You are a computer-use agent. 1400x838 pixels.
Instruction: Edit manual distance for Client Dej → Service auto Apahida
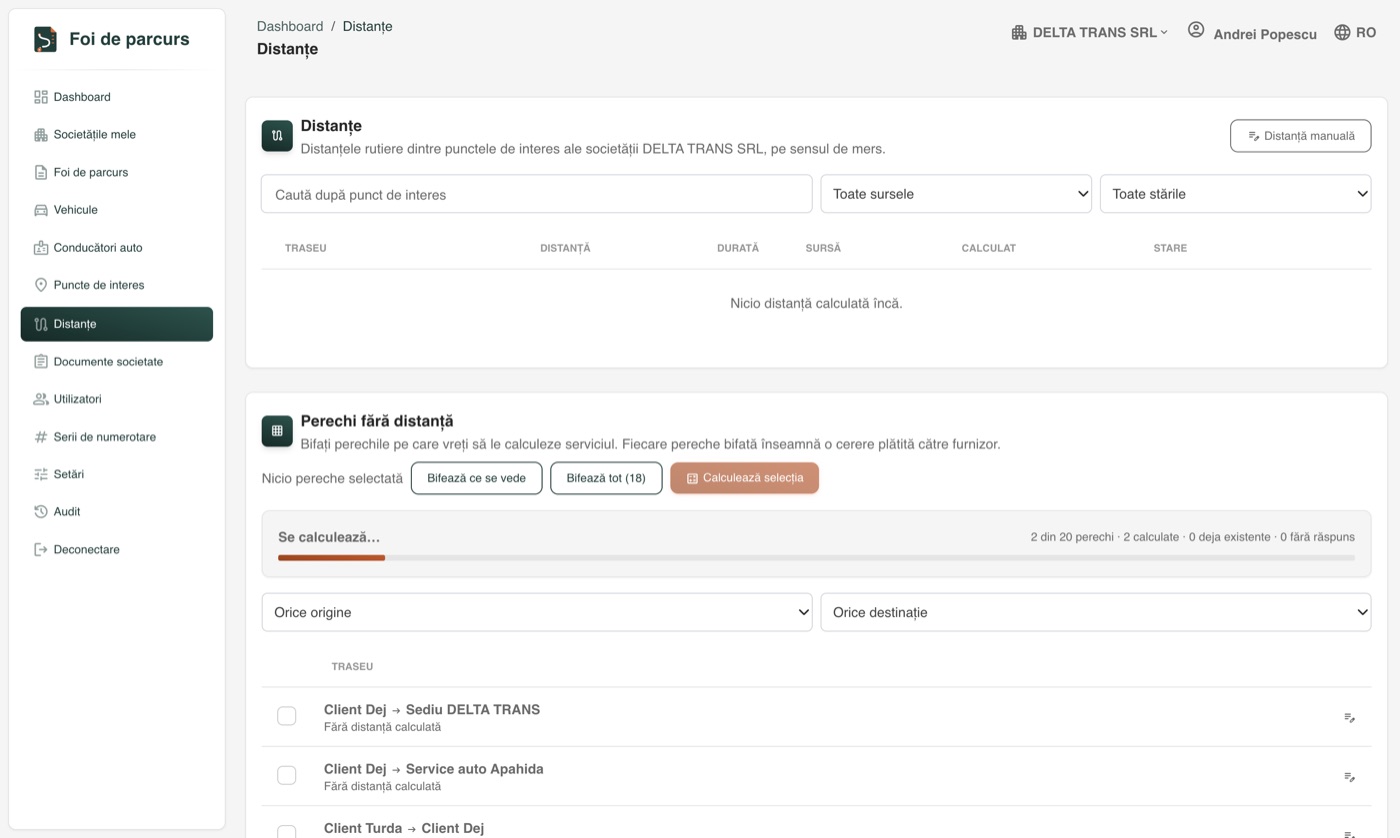(x=1349, y=777)
